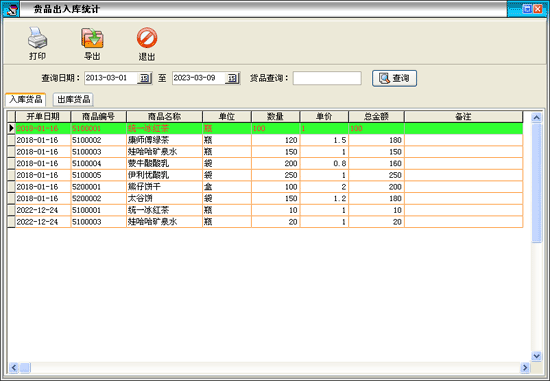Click the 导出 export folder icon

pyautogui.click(x=92, y=38)
